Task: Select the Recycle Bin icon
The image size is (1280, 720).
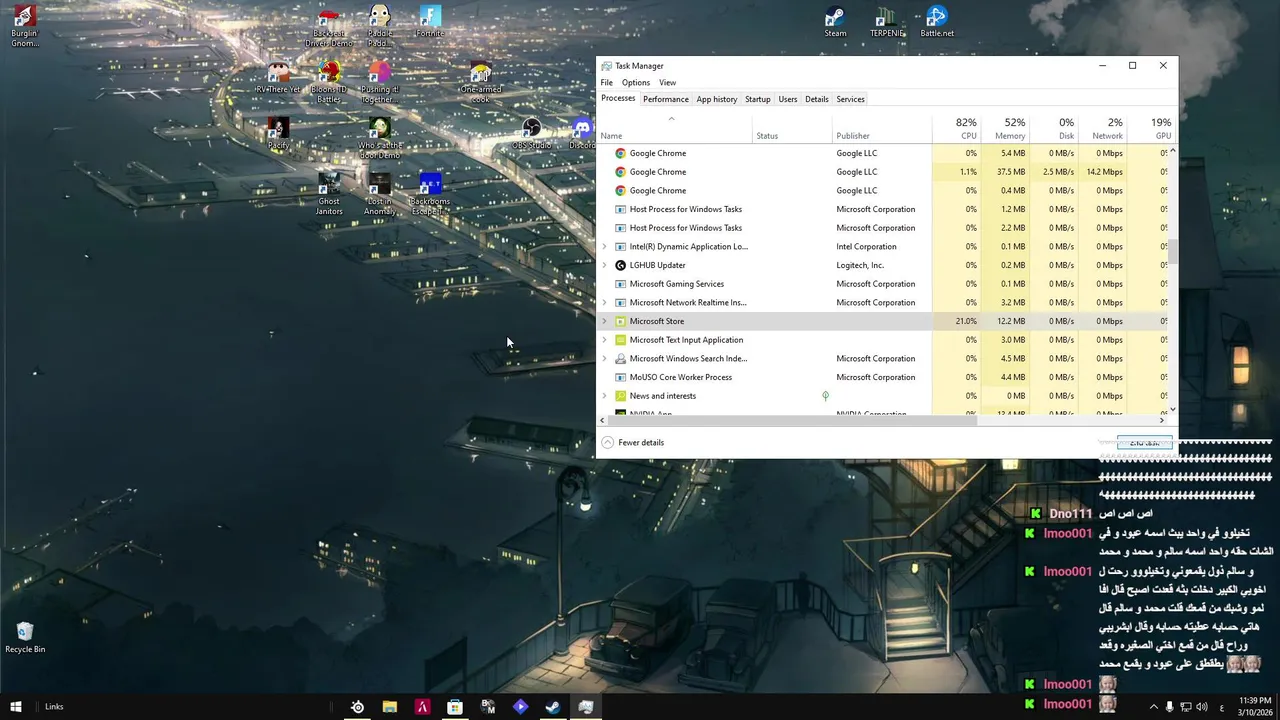Action: (25, 637)
